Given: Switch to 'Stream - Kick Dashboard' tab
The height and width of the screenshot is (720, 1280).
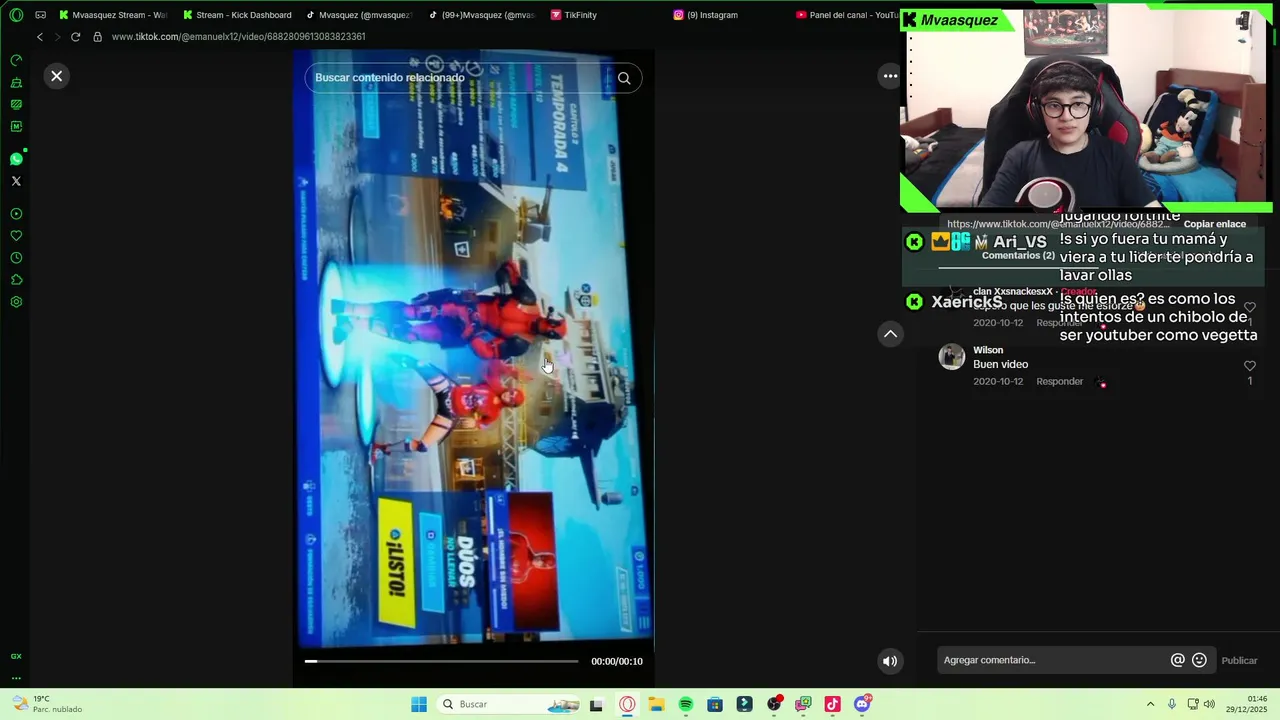Looking at the screenshot, I should point(238,15).
